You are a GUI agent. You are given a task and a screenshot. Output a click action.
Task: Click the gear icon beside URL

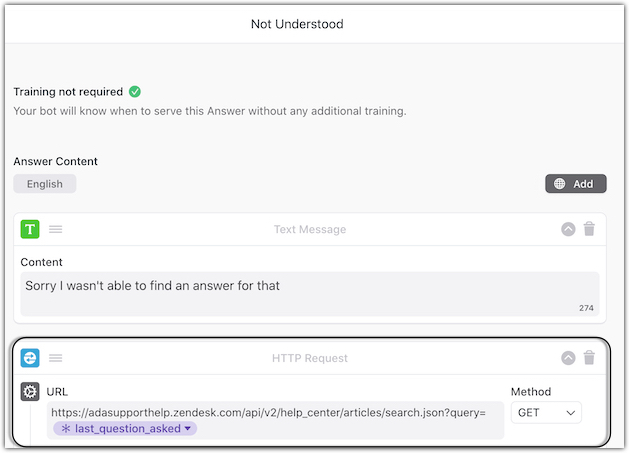coord(30,392)
